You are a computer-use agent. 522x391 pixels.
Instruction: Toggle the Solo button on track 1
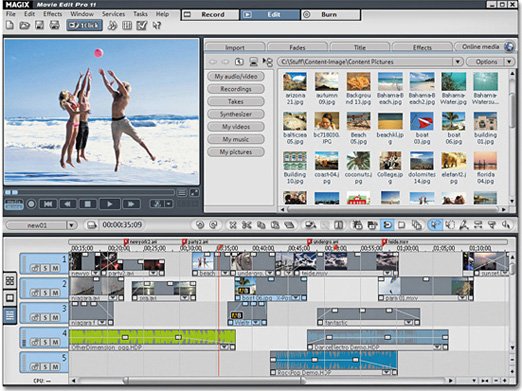tap(45, 268)
